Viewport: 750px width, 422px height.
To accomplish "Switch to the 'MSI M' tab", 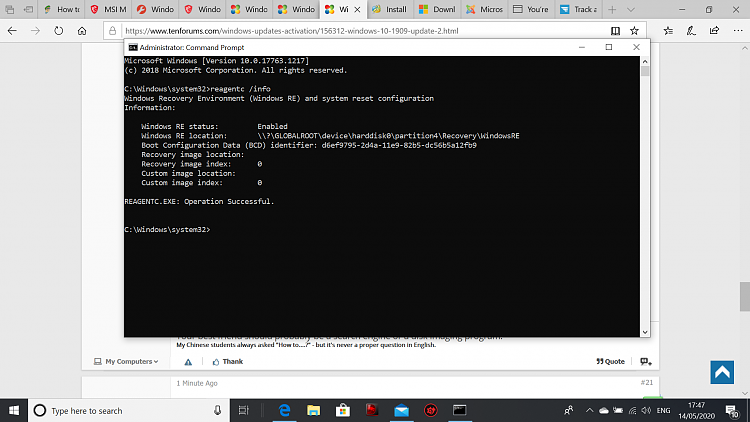I will (x=110, y=9).
